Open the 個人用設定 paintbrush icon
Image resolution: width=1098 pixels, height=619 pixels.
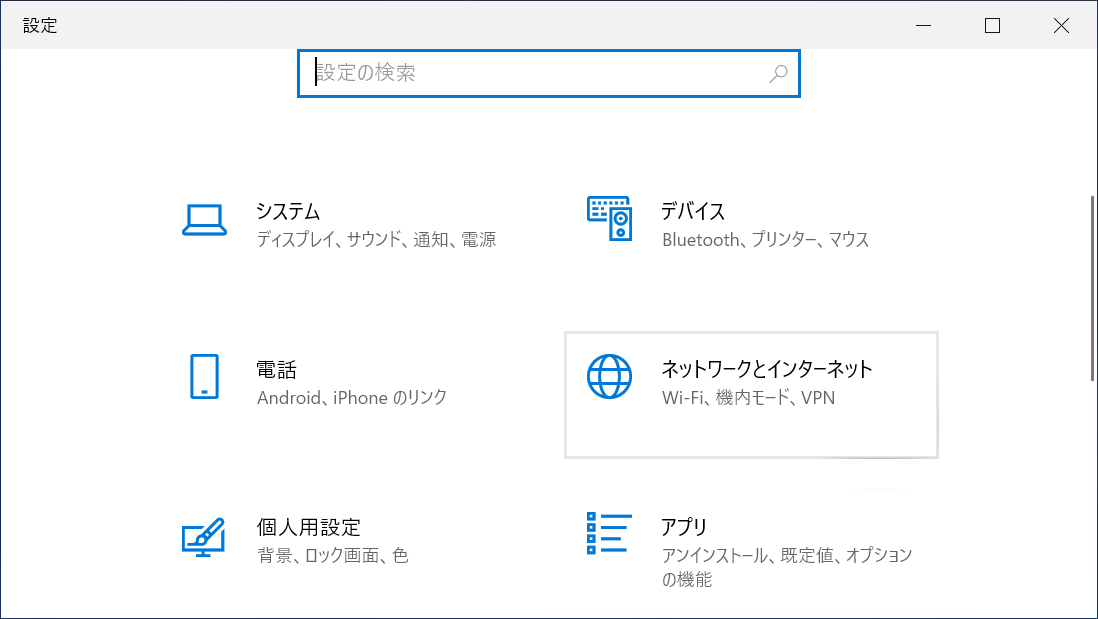coord(204,537)
